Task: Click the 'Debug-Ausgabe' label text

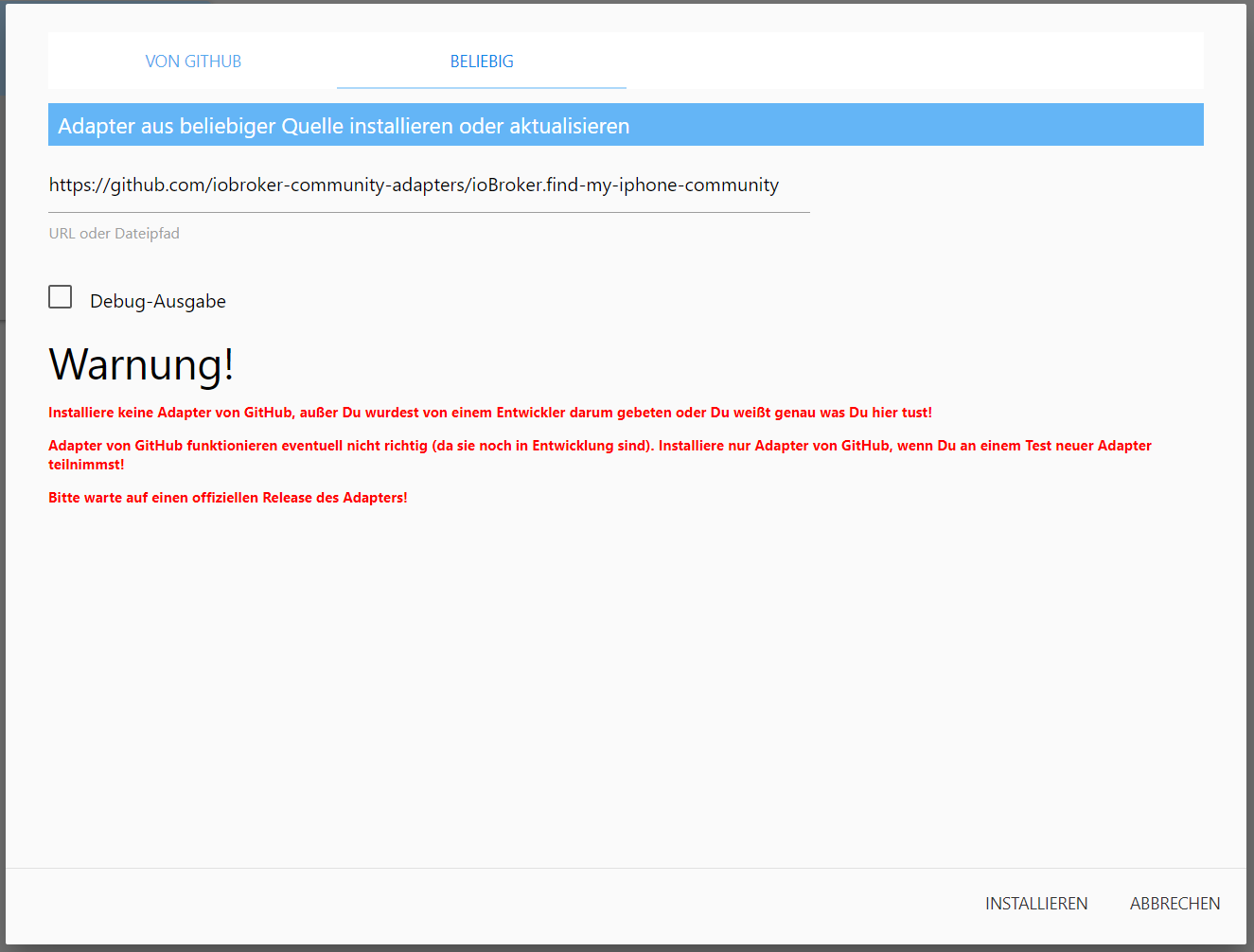Action: [x=158, y=301]
